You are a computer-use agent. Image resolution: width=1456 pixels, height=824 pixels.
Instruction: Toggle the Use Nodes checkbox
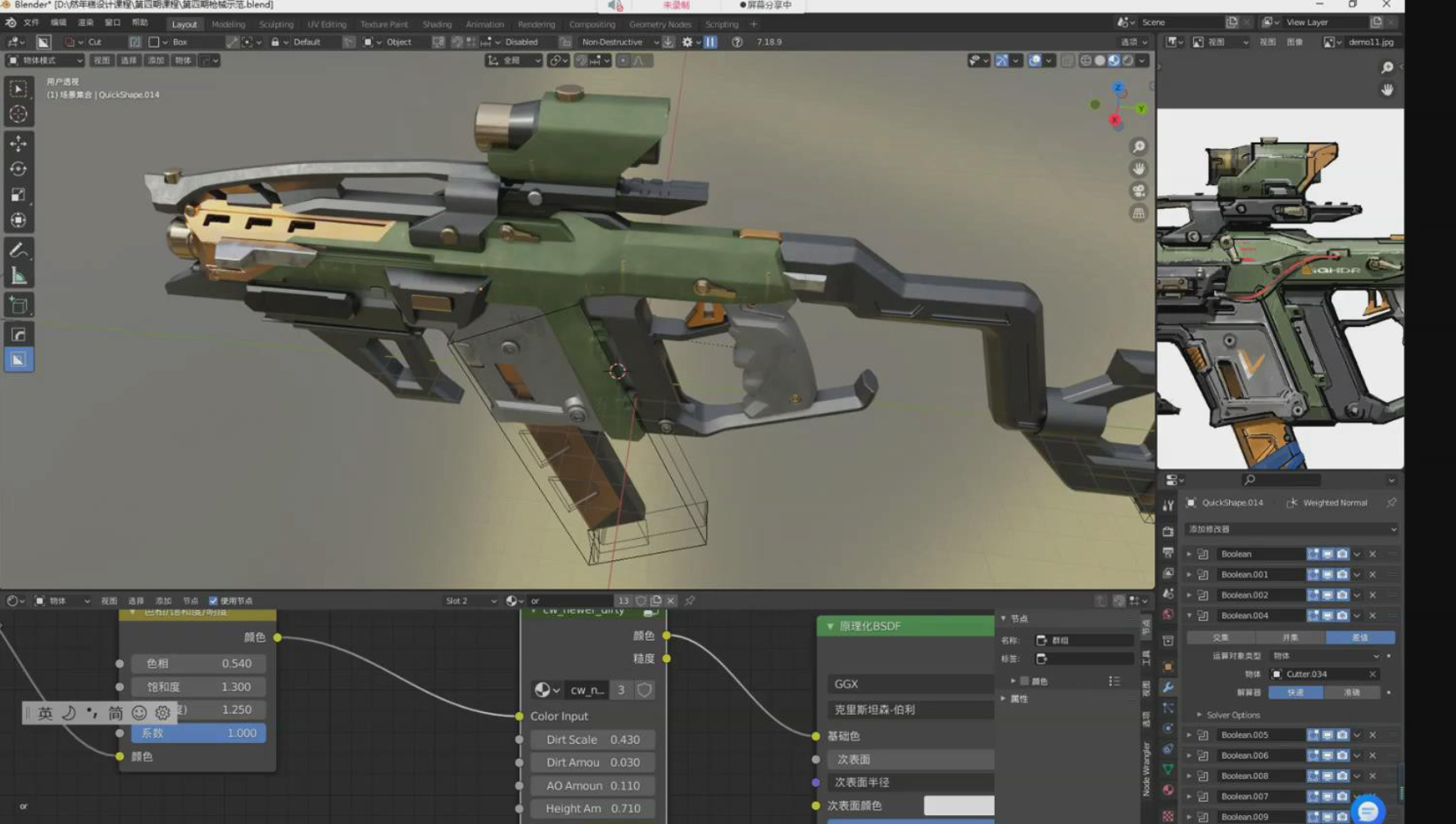(214, 600)
